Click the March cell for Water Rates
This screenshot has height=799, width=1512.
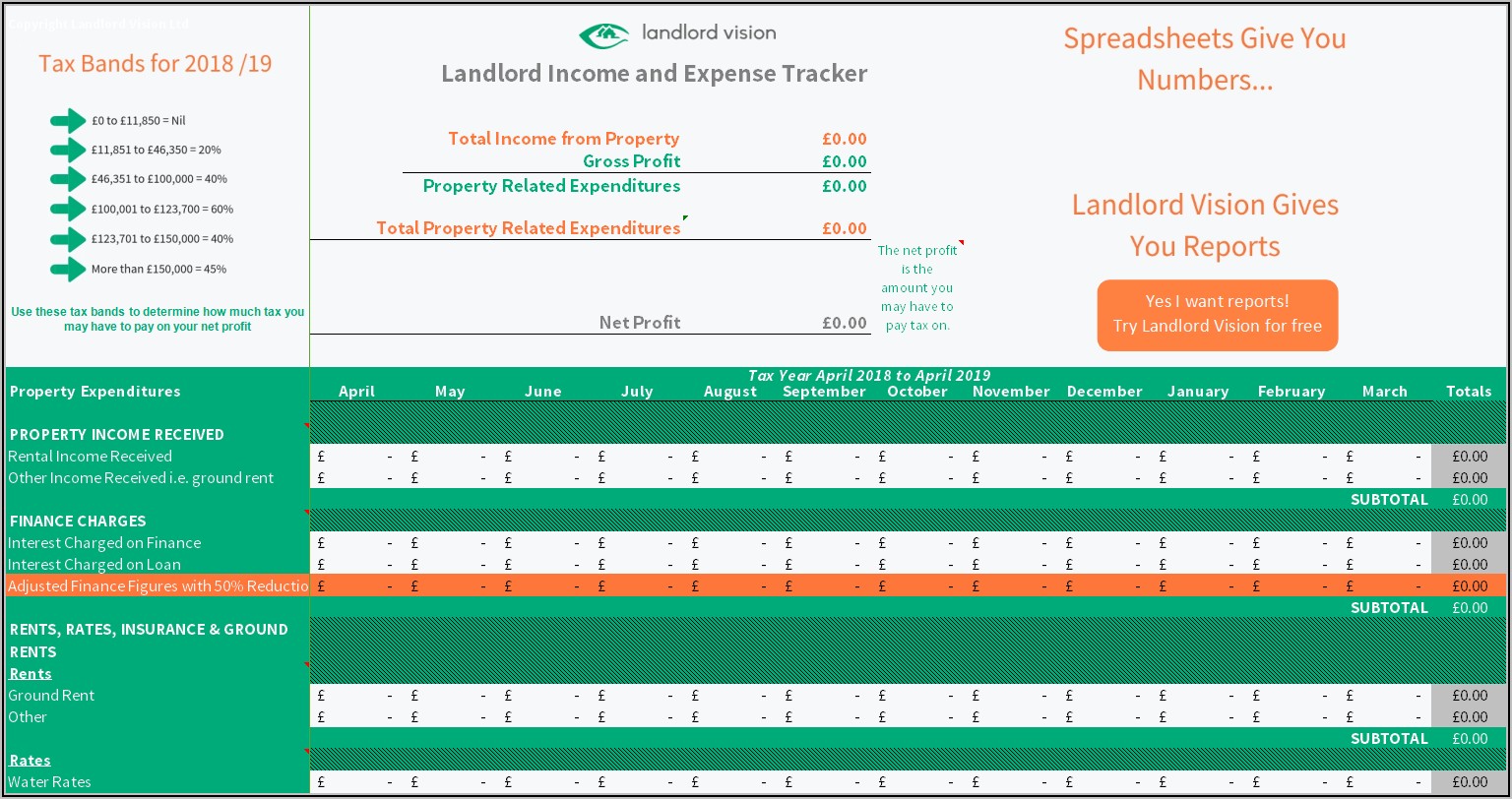coord(1384,782)
